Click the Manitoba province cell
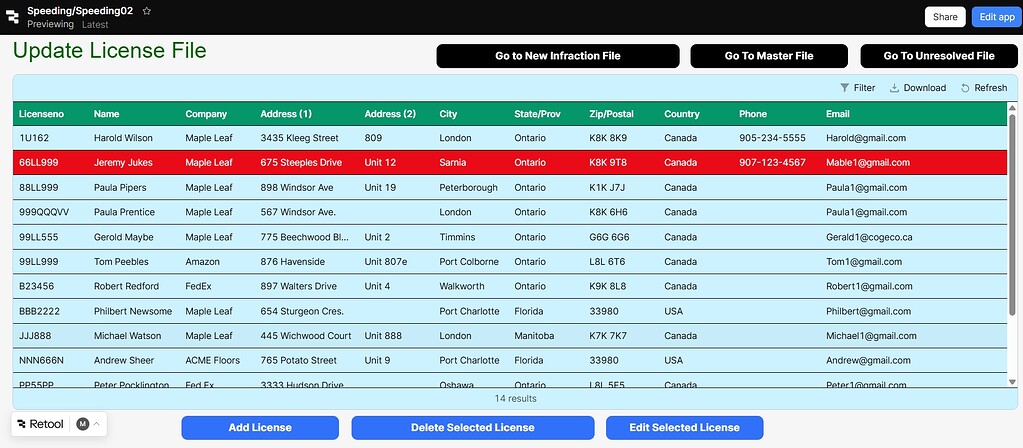Screen dimensions: 1023x448 point(534,336)
